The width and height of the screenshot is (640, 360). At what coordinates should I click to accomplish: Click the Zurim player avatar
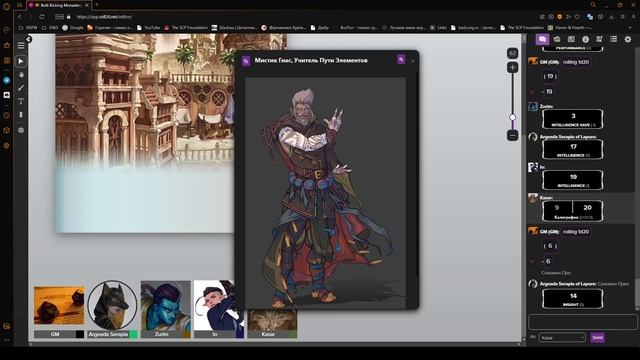coord(166,305)
